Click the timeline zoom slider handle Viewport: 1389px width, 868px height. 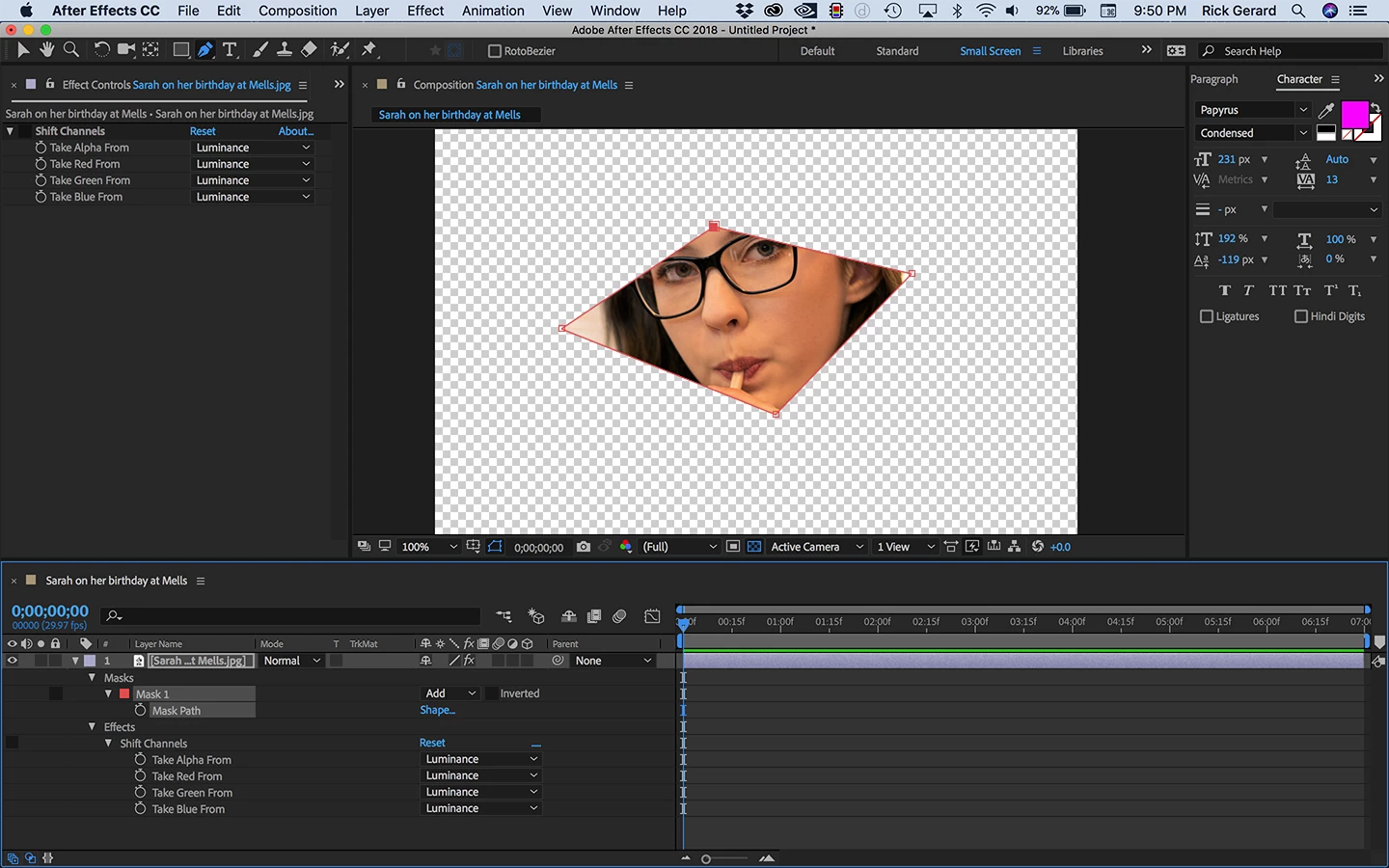tap(706, 858)
